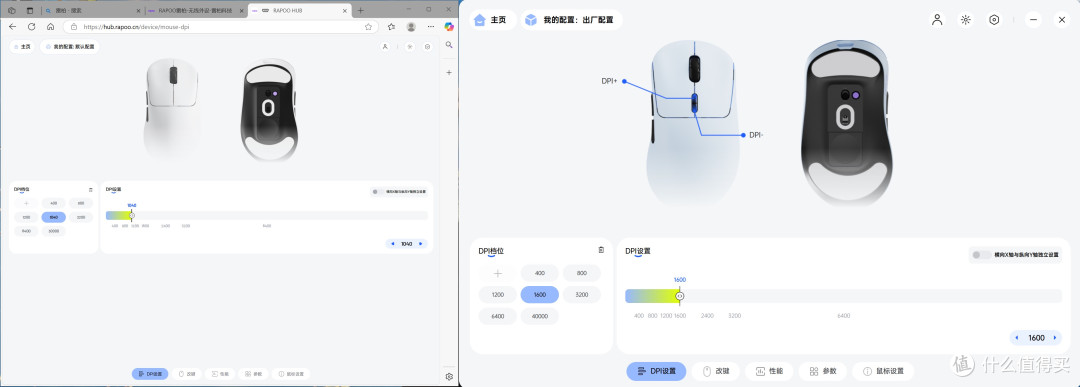Go back in the Edge browser
This screenshot has height=387, width=1080.
(12, 27)
